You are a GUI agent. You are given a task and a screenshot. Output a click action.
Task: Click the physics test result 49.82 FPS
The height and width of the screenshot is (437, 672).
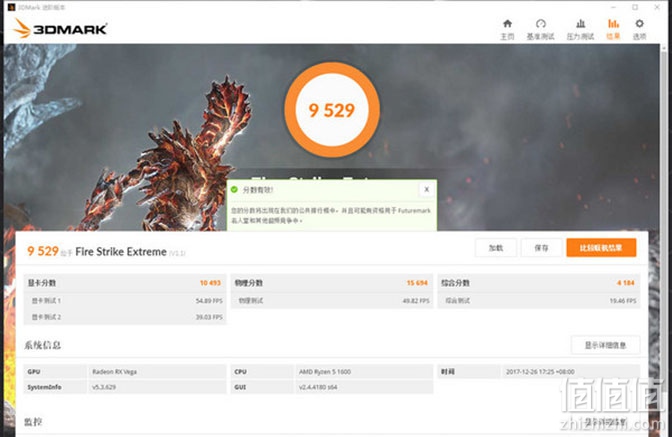coord(416,301)
